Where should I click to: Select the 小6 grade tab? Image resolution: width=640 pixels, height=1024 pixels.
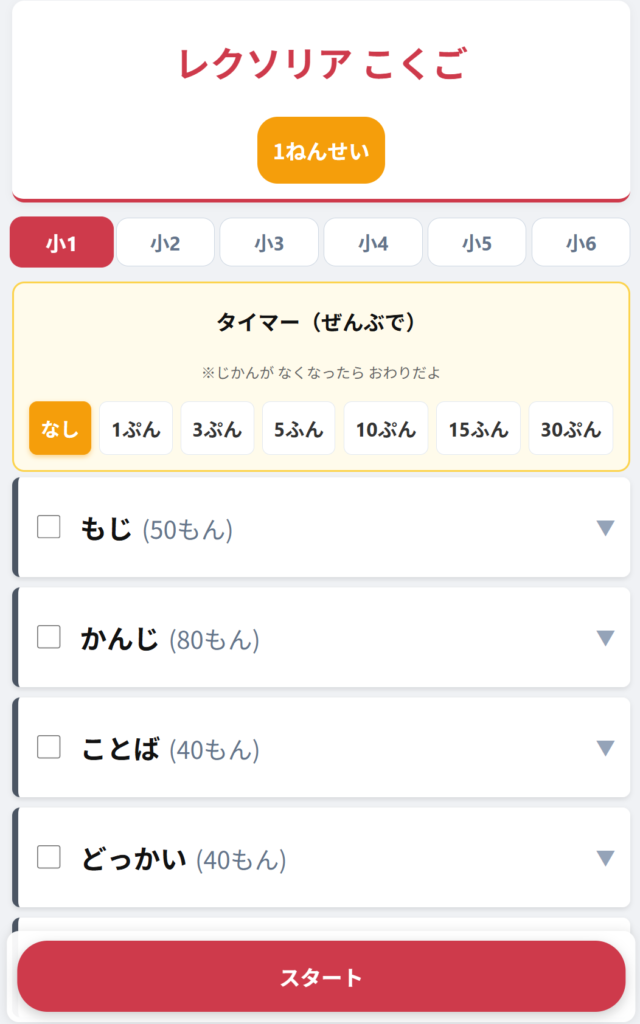581,243
